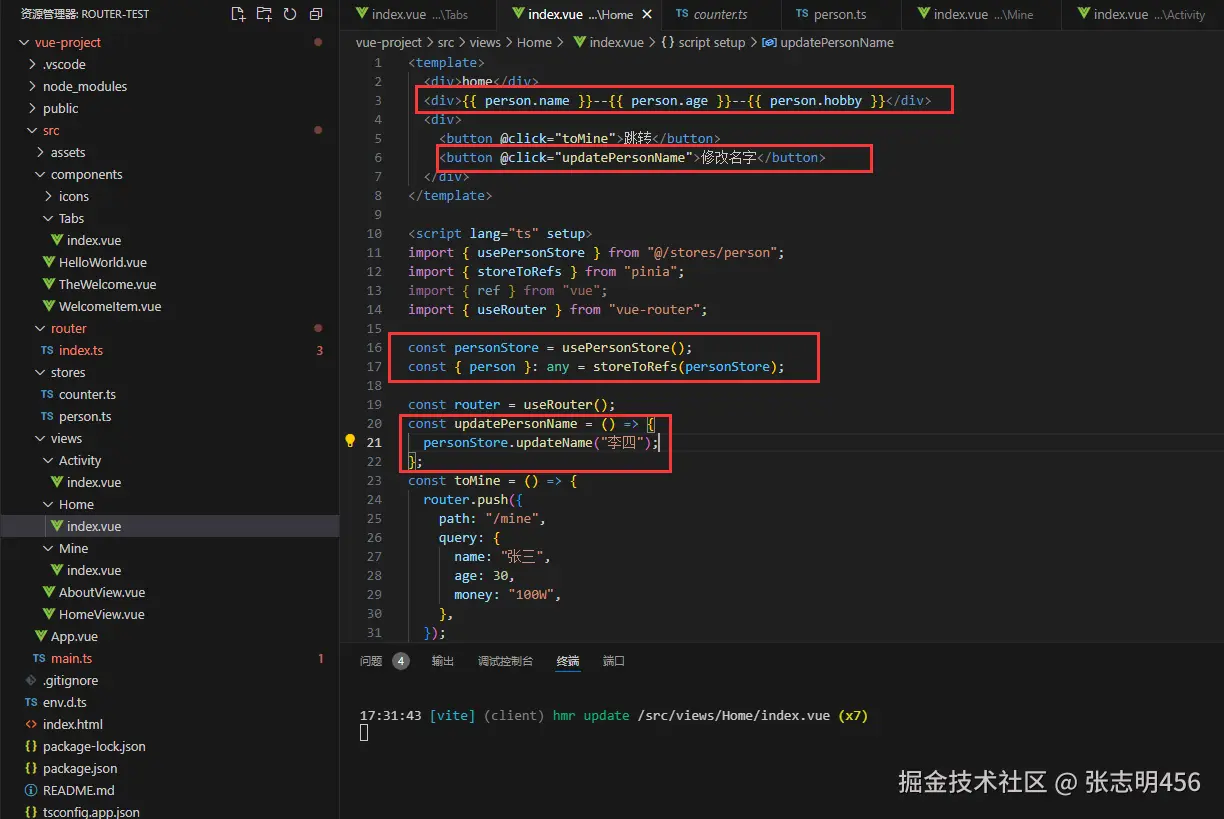
Task: Click the TS icon beside index.ts in router folder
Action: coord(47,350)
